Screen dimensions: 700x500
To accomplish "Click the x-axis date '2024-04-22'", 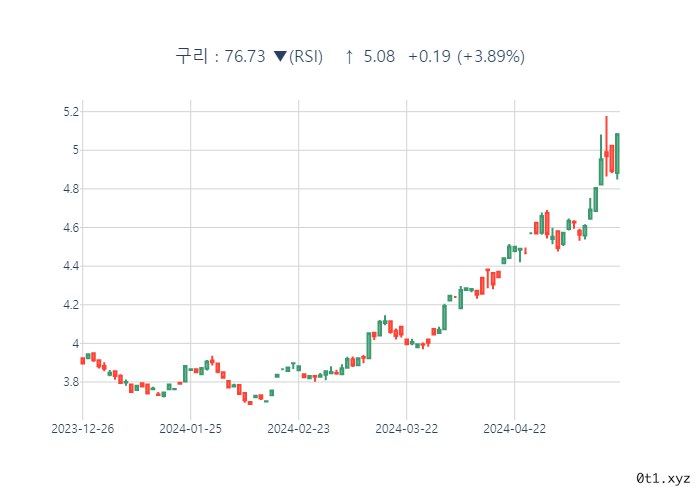I will point(515,429).
